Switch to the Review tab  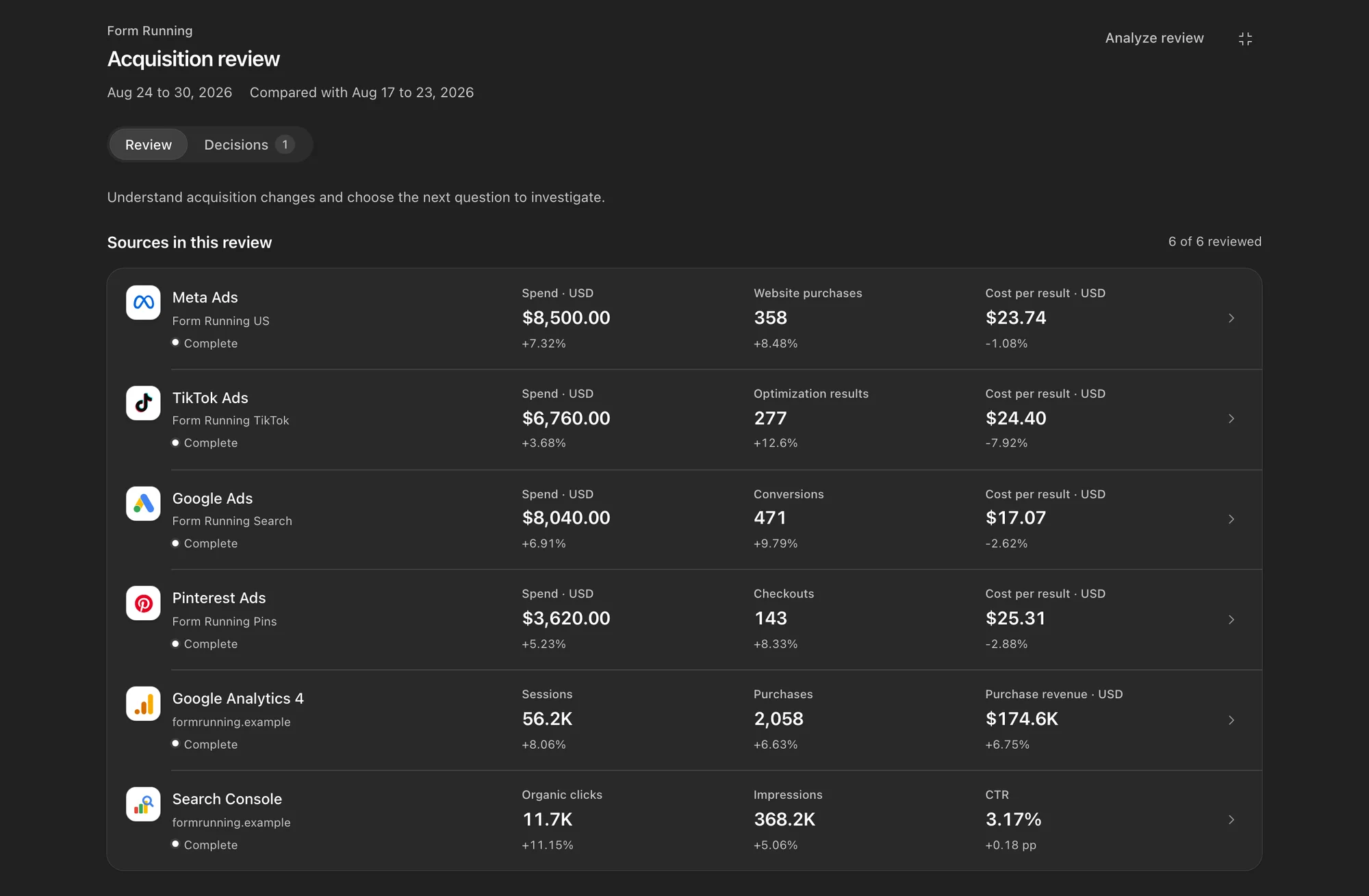149,144
